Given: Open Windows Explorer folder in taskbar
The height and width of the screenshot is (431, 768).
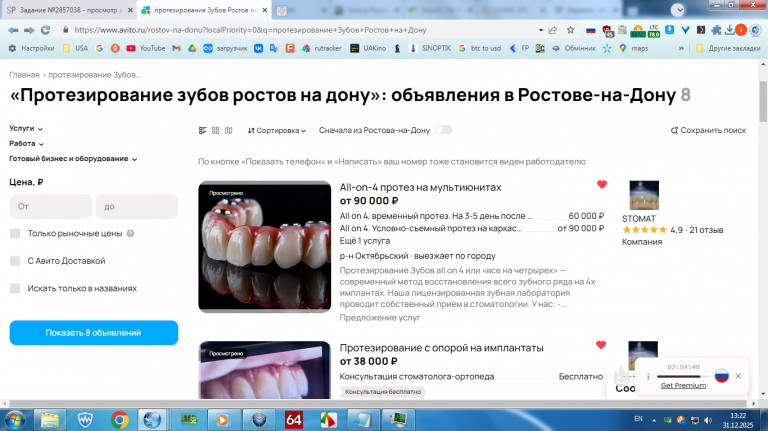Looking at the screenshot, I should coord(49,420).
